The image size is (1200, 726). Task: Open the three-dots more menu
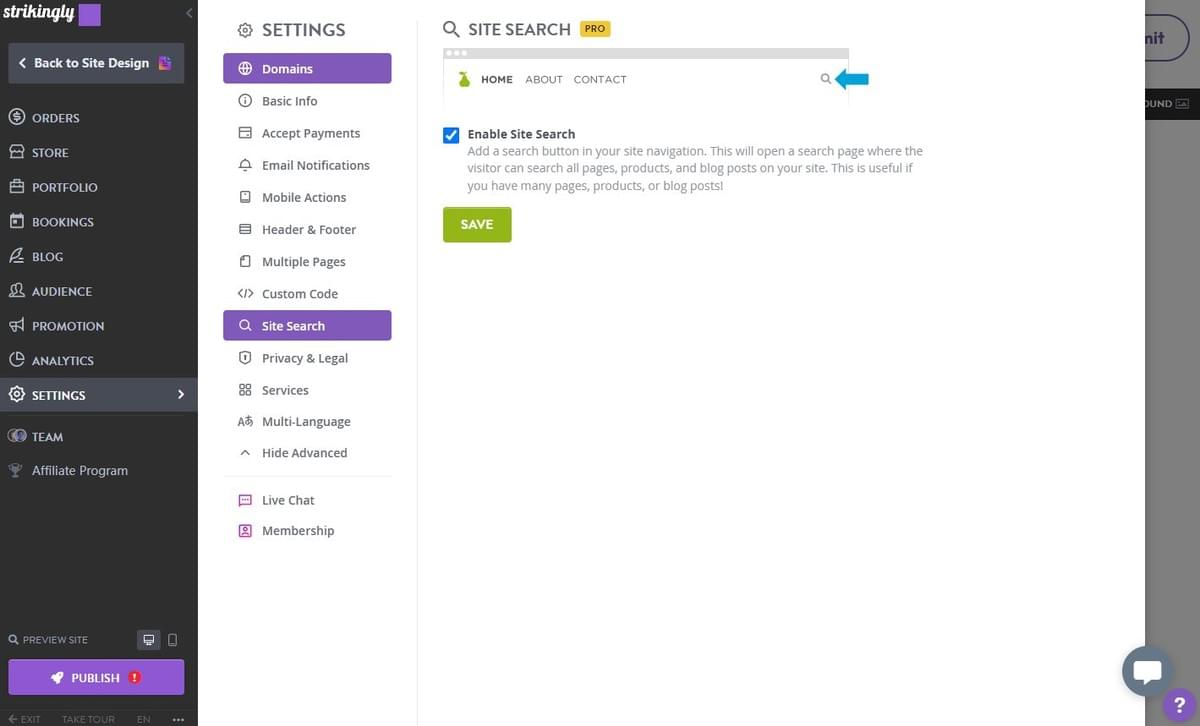tap(178, 719)
